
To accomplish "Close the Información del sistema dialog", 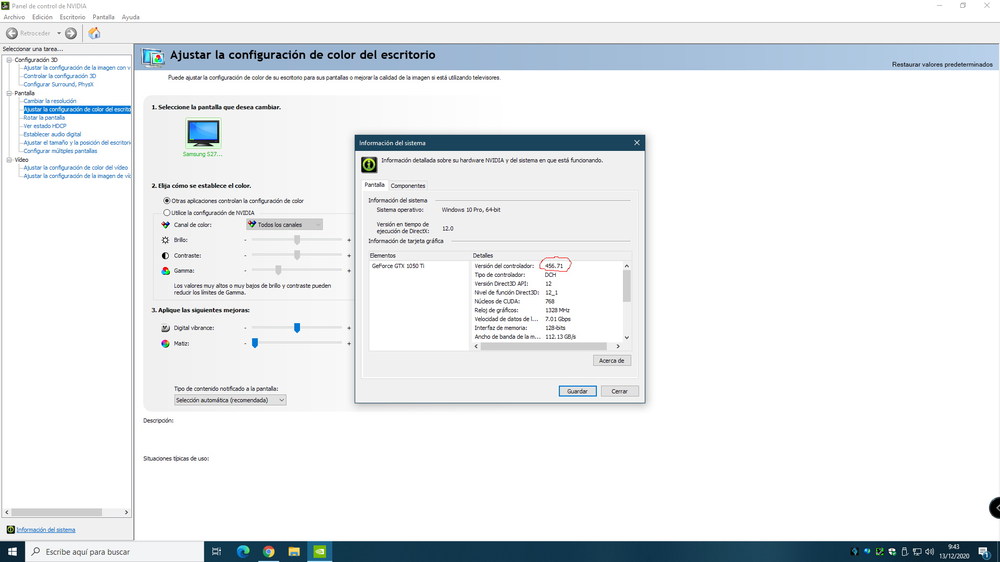I will [x=636, y=143].
